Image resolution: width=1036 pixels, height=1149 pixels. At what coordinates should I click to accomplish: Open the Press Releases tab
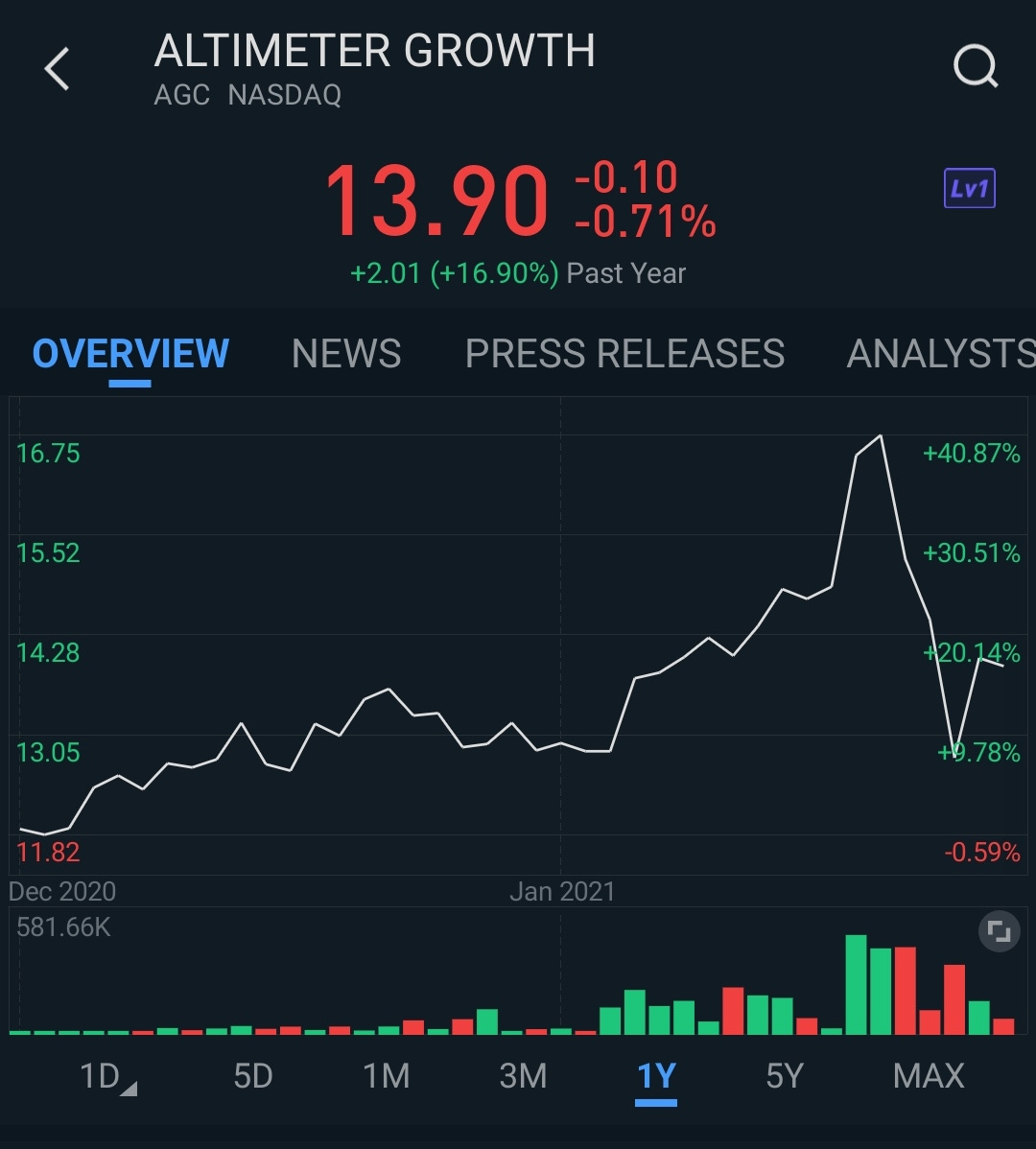pos(624,353)
